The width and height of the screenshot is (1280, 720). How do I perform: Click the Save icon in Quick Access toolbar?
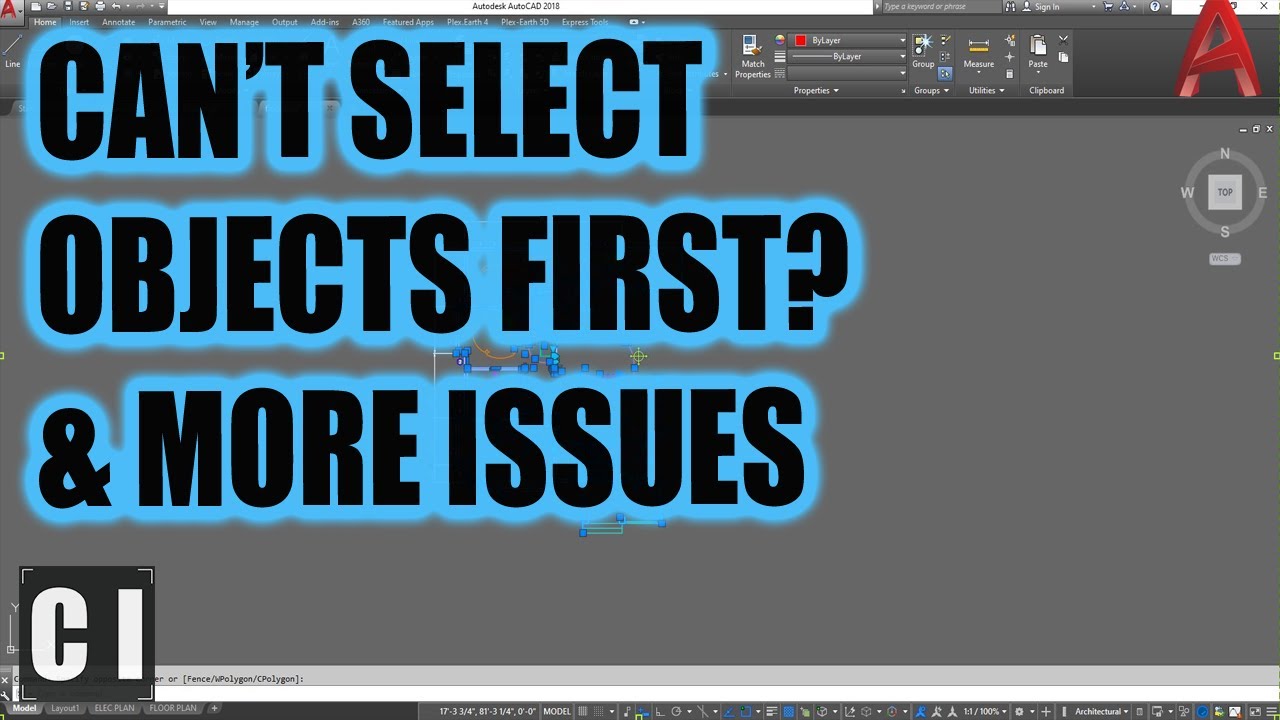[68, 6]
